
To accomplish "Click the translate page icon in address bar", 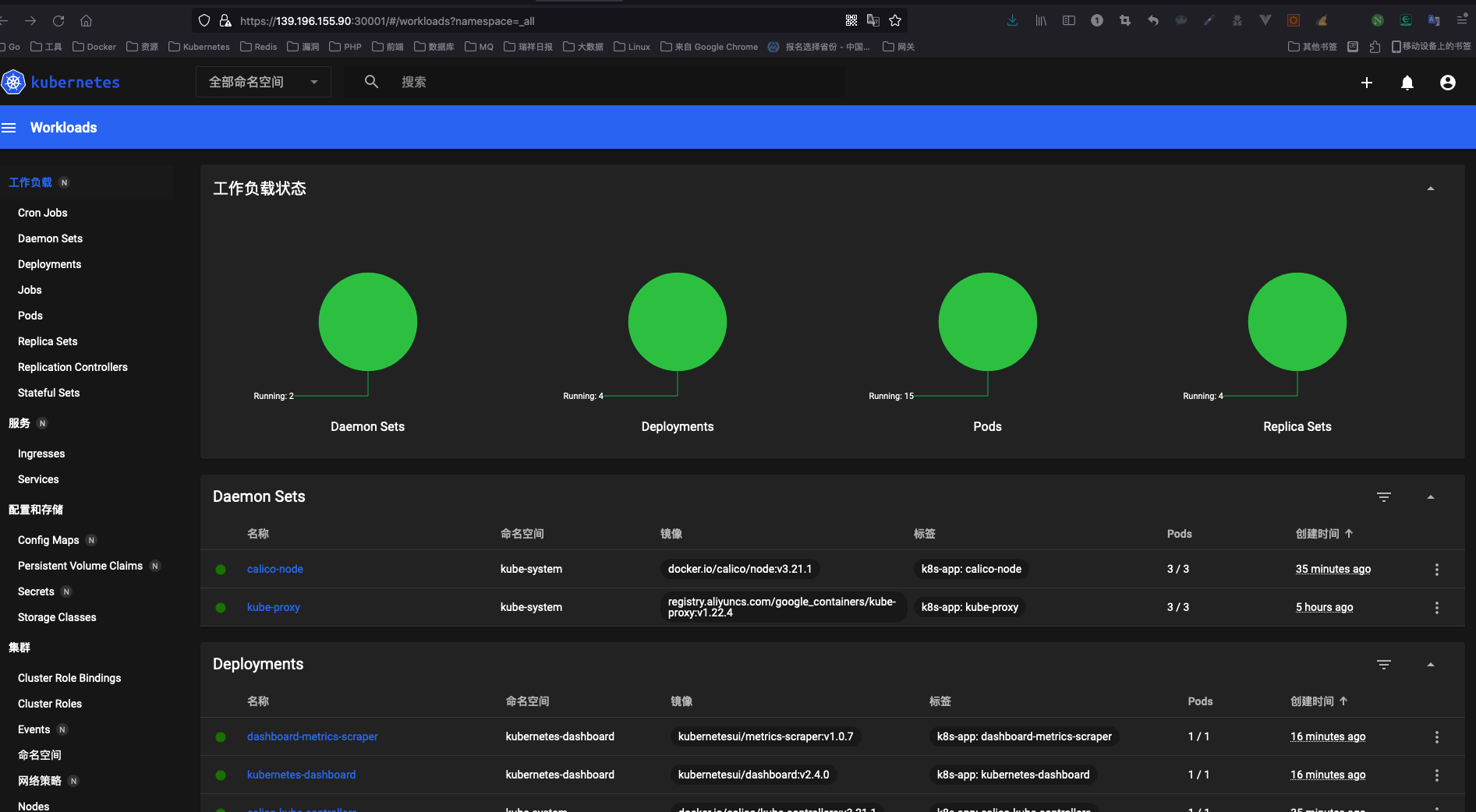I will (x=873, y=21).
